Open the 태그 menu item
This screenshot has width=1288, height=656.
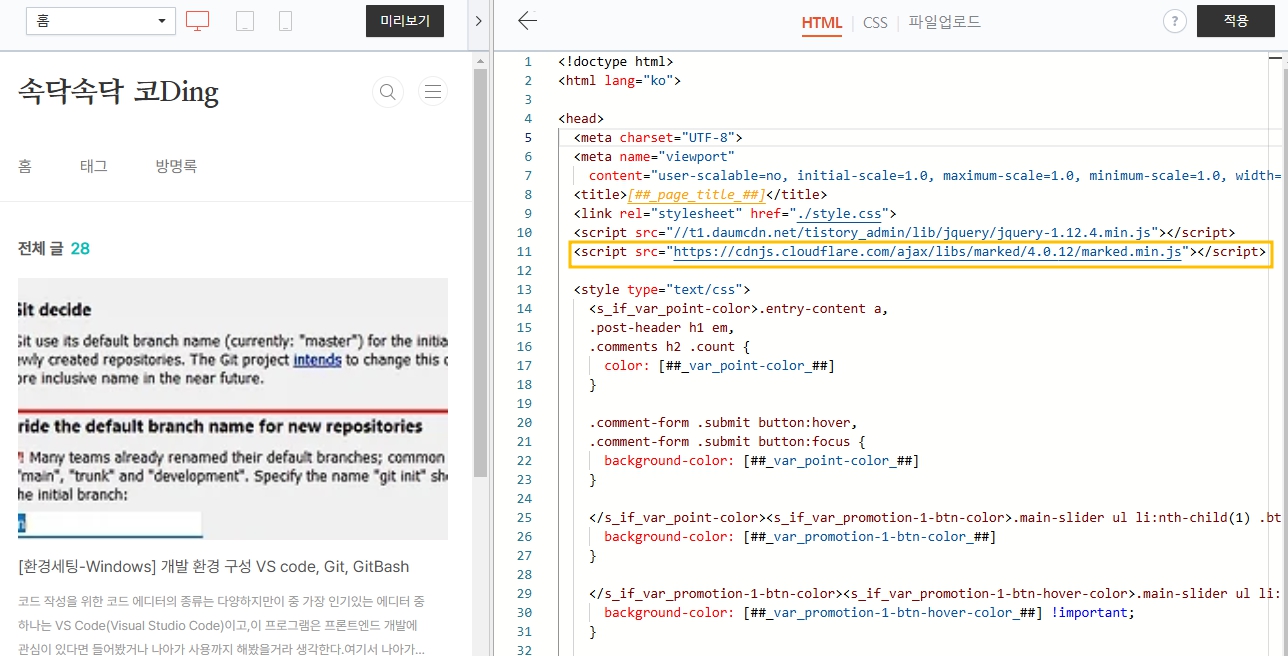click(x=94, y=166)
